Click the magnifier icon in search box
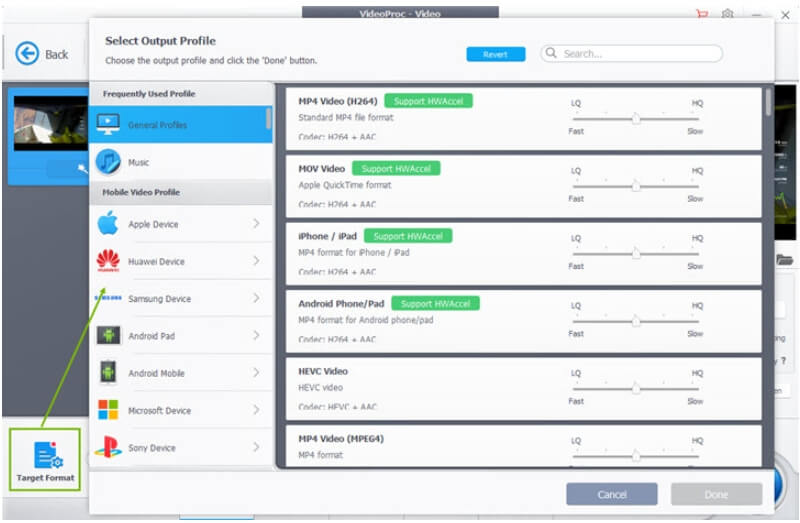This screenshot has height=523, width=800. point(551,53)
